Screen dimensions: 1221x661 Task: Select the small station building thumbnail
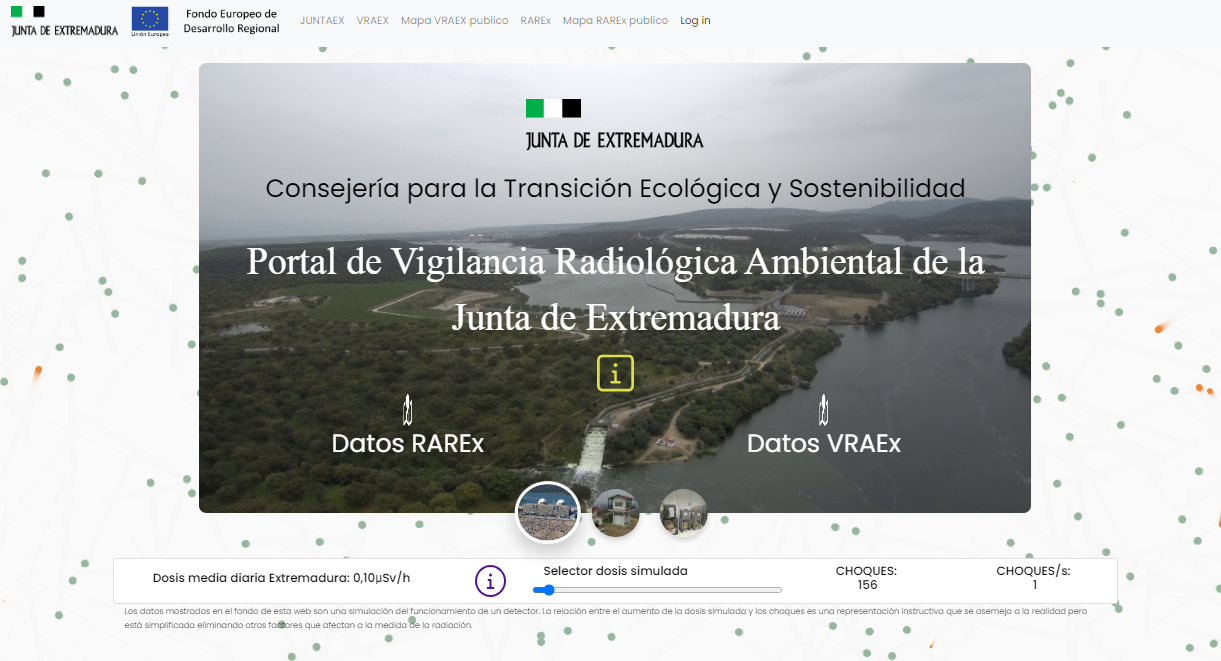[616, 513]
